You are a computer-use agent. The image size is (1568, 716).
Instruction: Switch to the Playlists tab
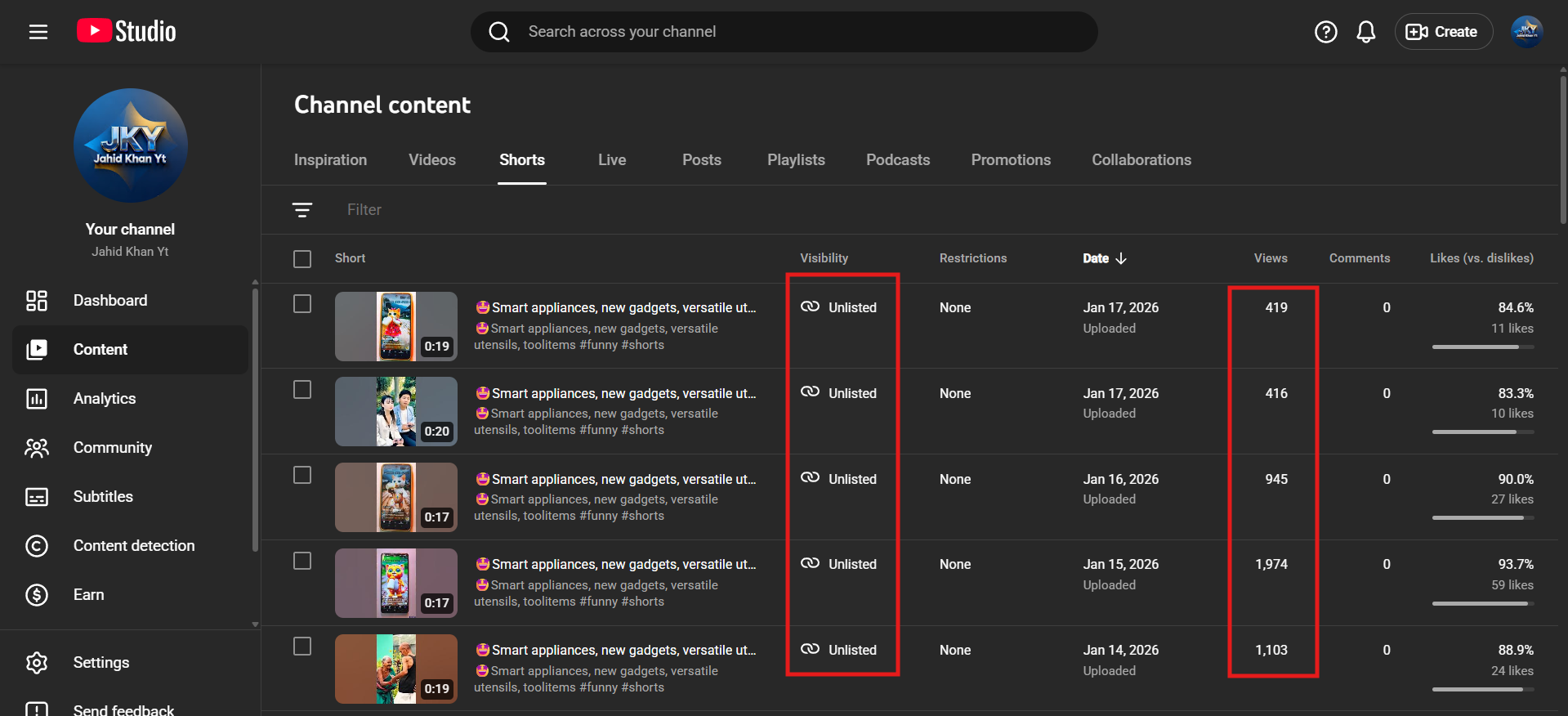click(795, 160)
